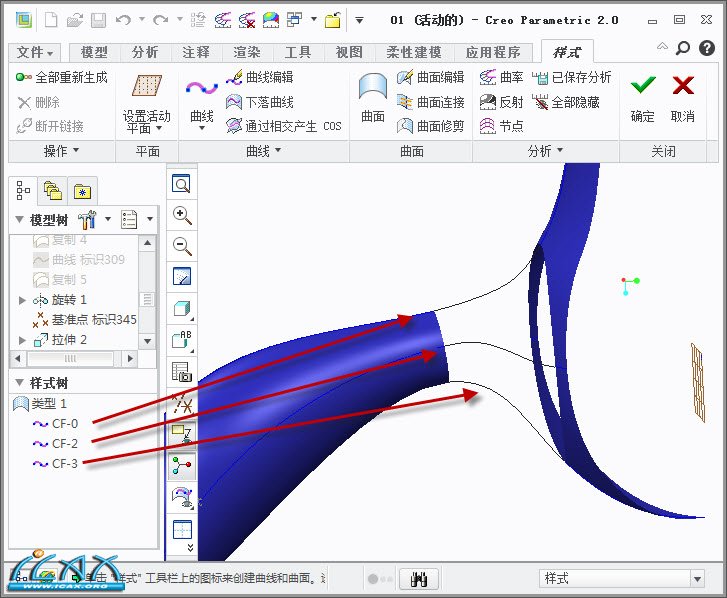Click the zoom in magnifier icon
Viewport: 727px width, 598px height.
point(182,215)
